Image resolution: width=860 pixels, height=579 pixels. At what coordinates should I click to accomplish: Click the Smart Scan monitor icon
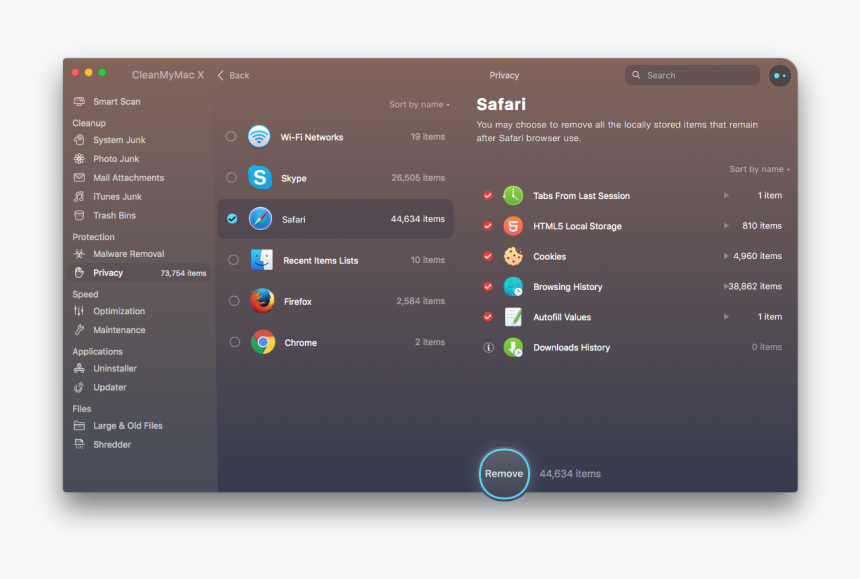pyautogui.click(x=80, y=101)
